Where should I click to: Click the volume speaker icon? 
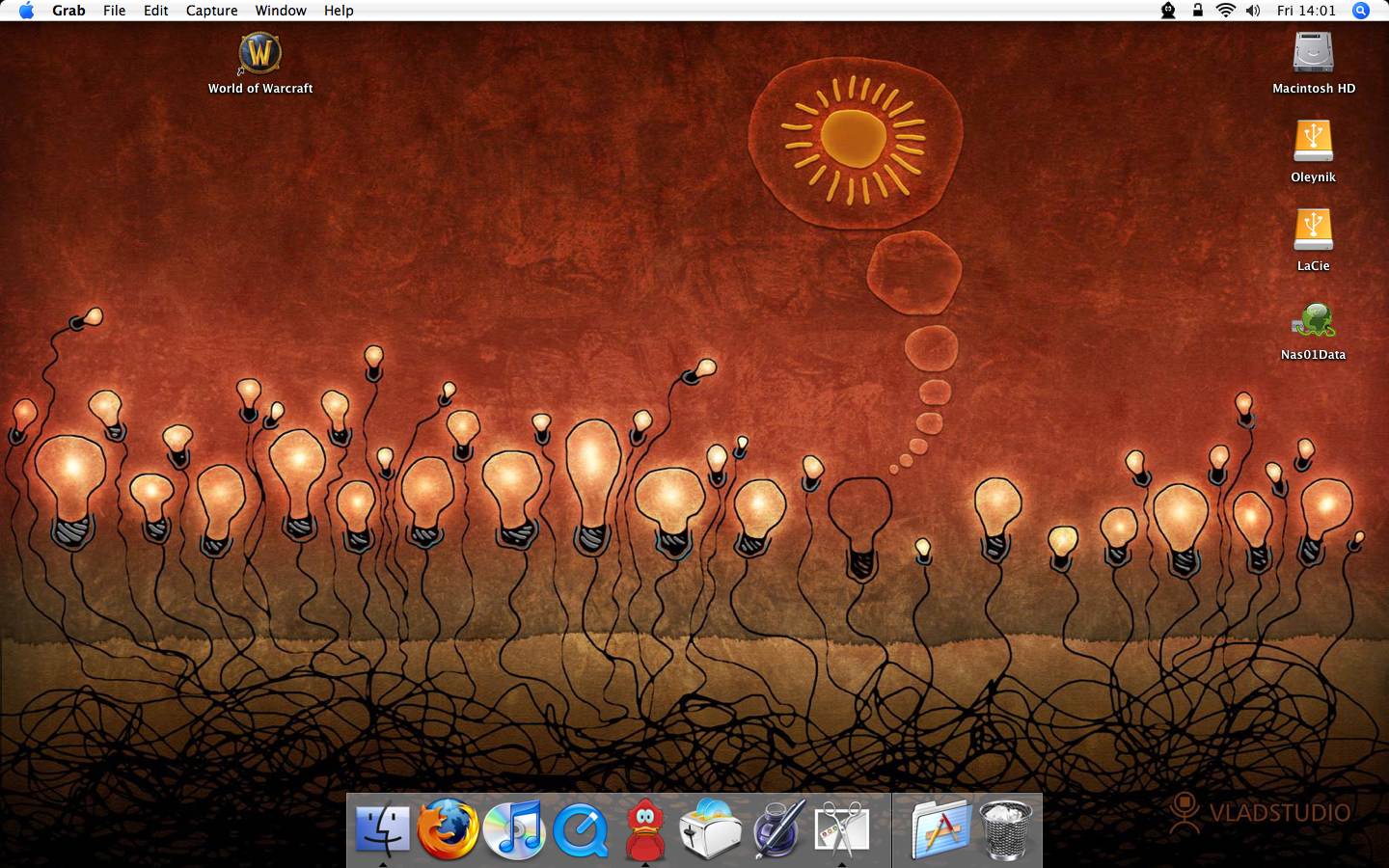[1253, 11]
